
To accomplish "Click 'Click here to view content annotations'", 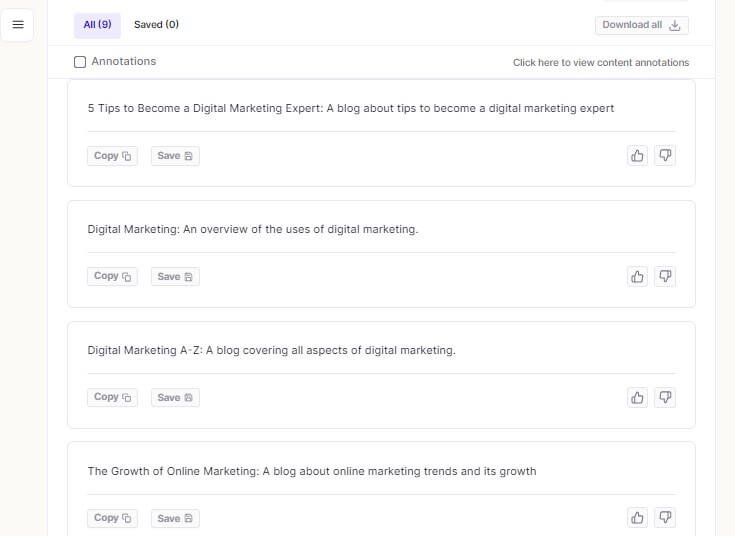I will (600, 62).
